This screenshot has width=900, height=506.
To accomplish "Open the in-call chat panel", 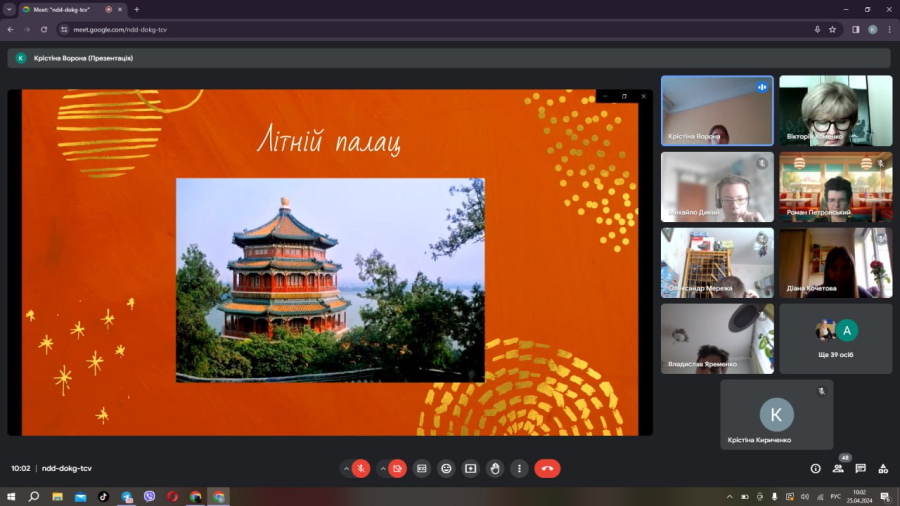I will [x=860, y=469].
